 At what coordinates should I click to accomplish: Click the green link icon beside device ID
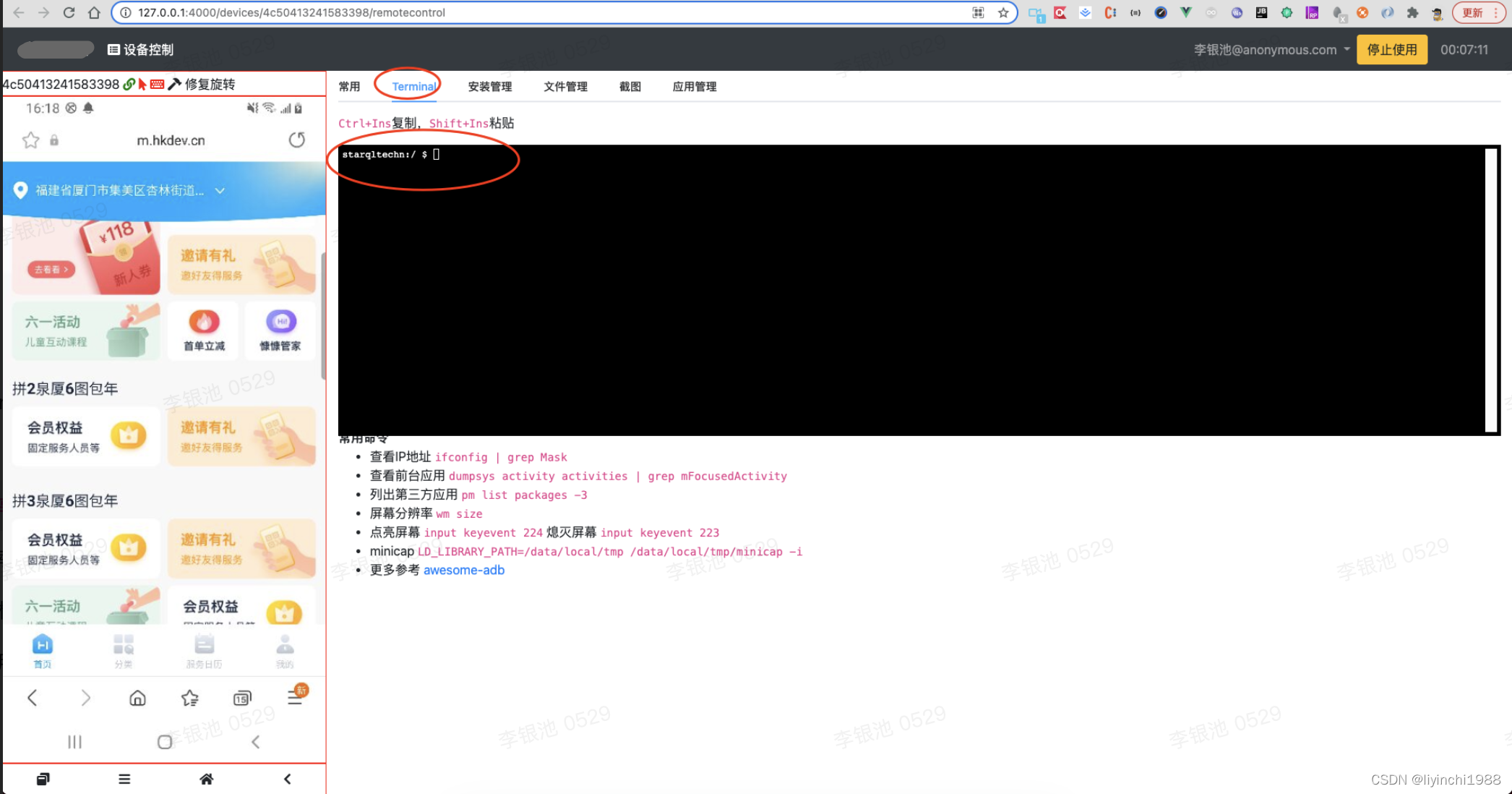[129, 85]
